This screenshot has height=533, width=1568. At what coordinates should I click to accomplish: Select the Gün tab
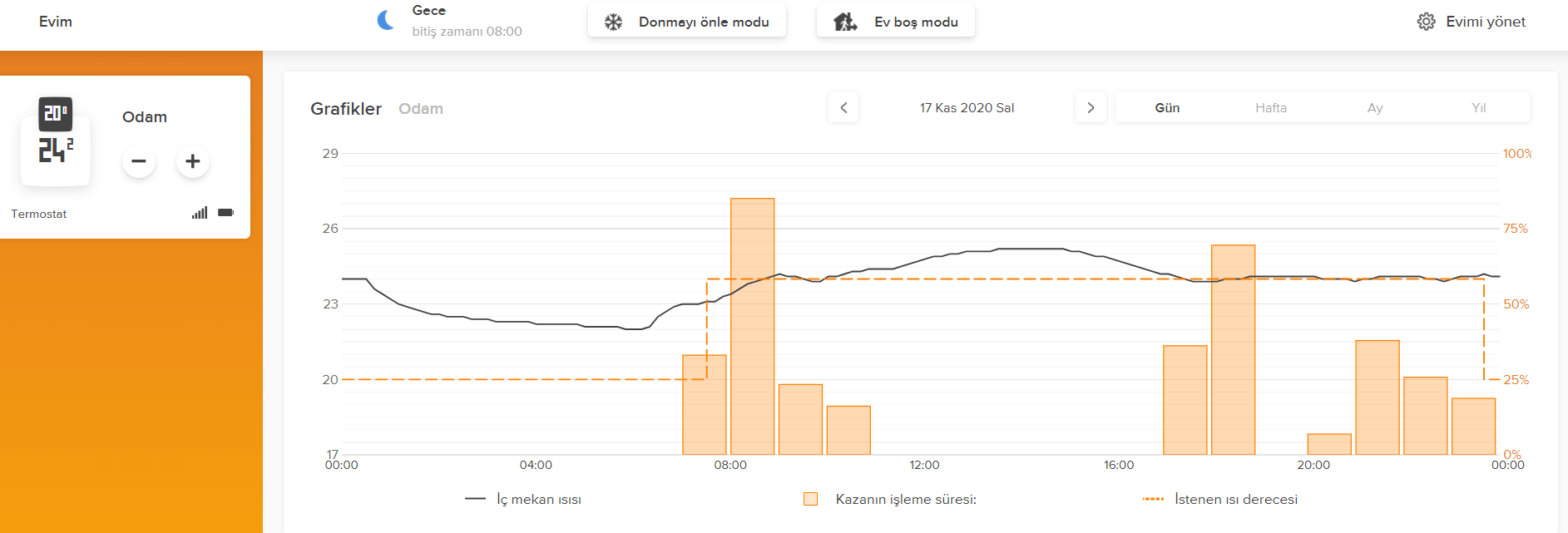pyautogui.click(x=1167, y=108)
